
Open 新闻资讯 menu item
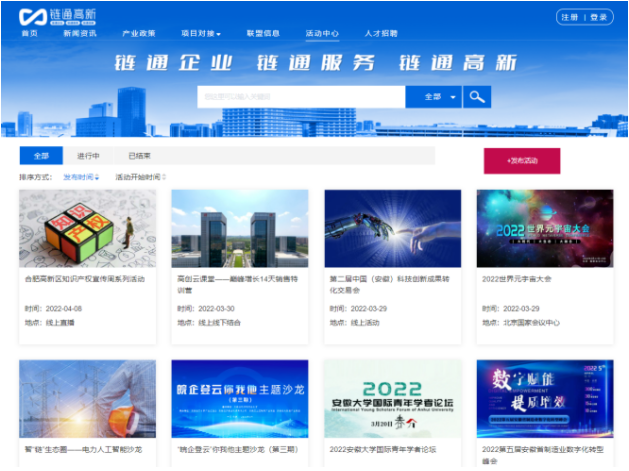pos(80,33)
